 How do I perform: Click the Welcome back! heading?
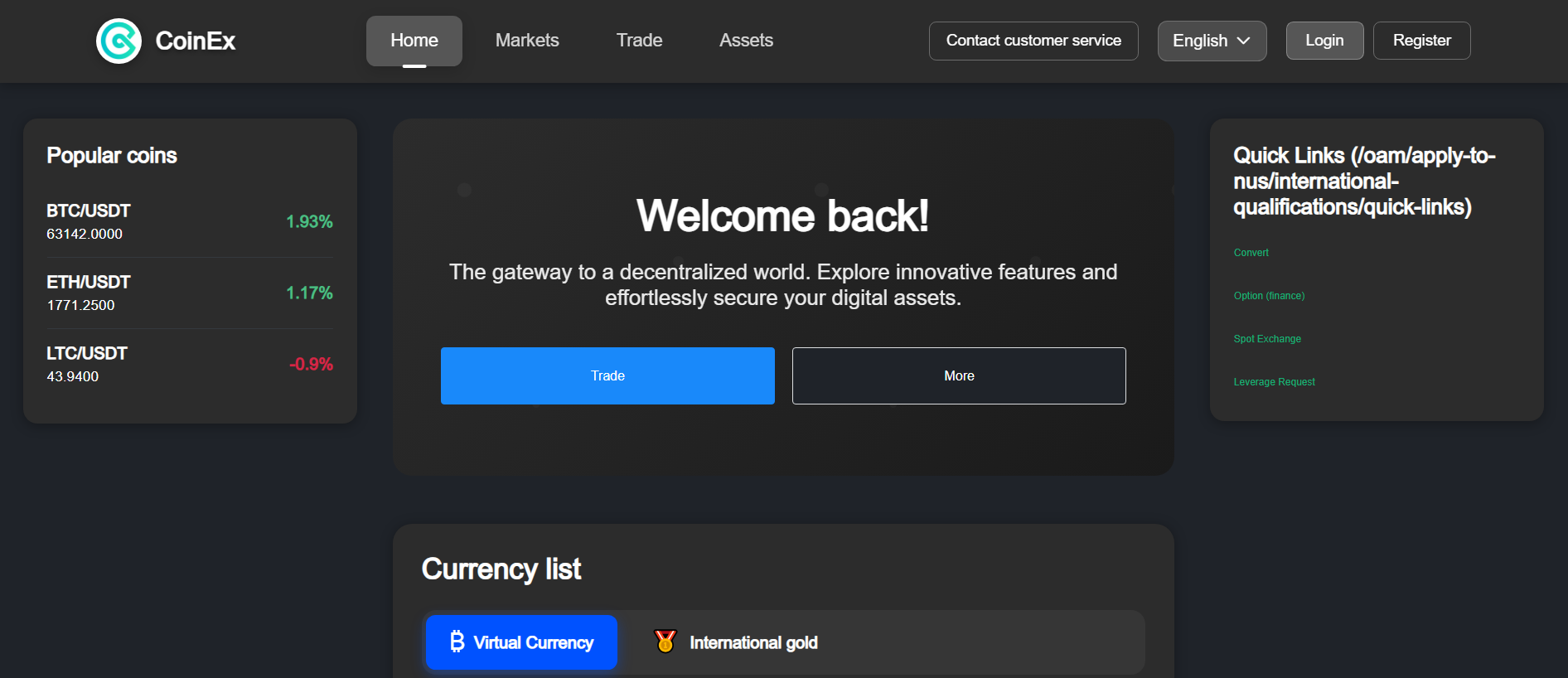(782, 216)
